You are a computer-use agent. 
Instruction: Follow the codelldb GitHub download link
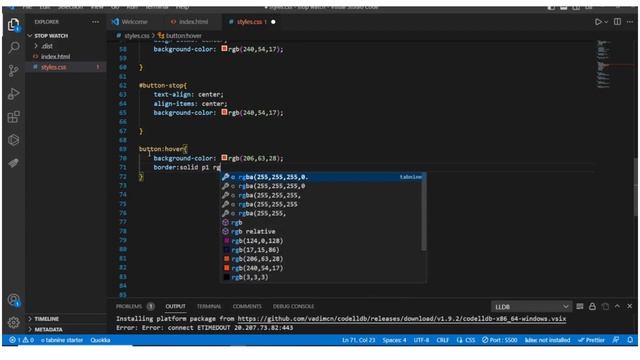pos(402,319)
